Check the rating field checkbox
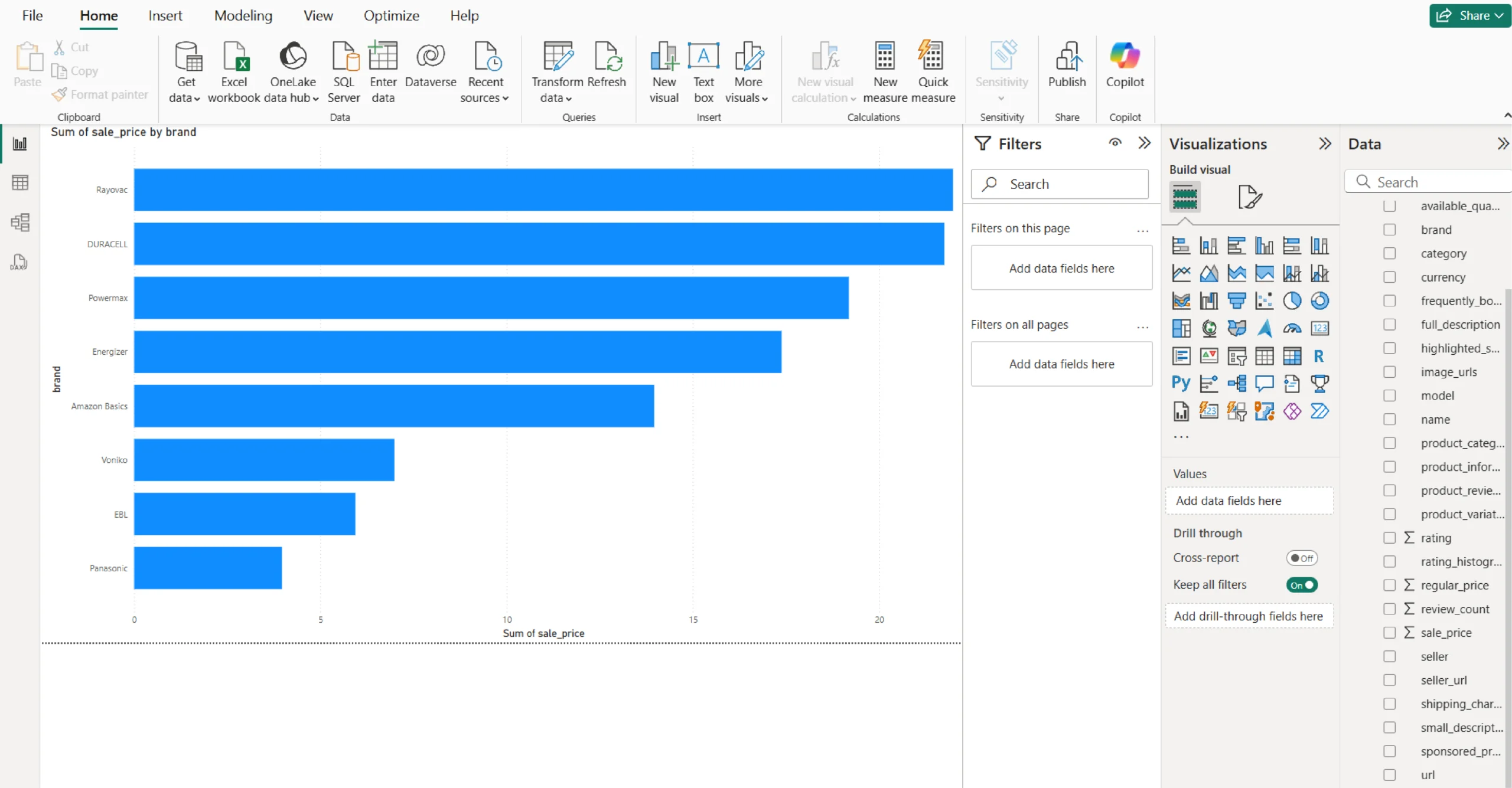The width and height of the screenshot is (1512, 788). pyautogui.click(x=1389, y=538)
